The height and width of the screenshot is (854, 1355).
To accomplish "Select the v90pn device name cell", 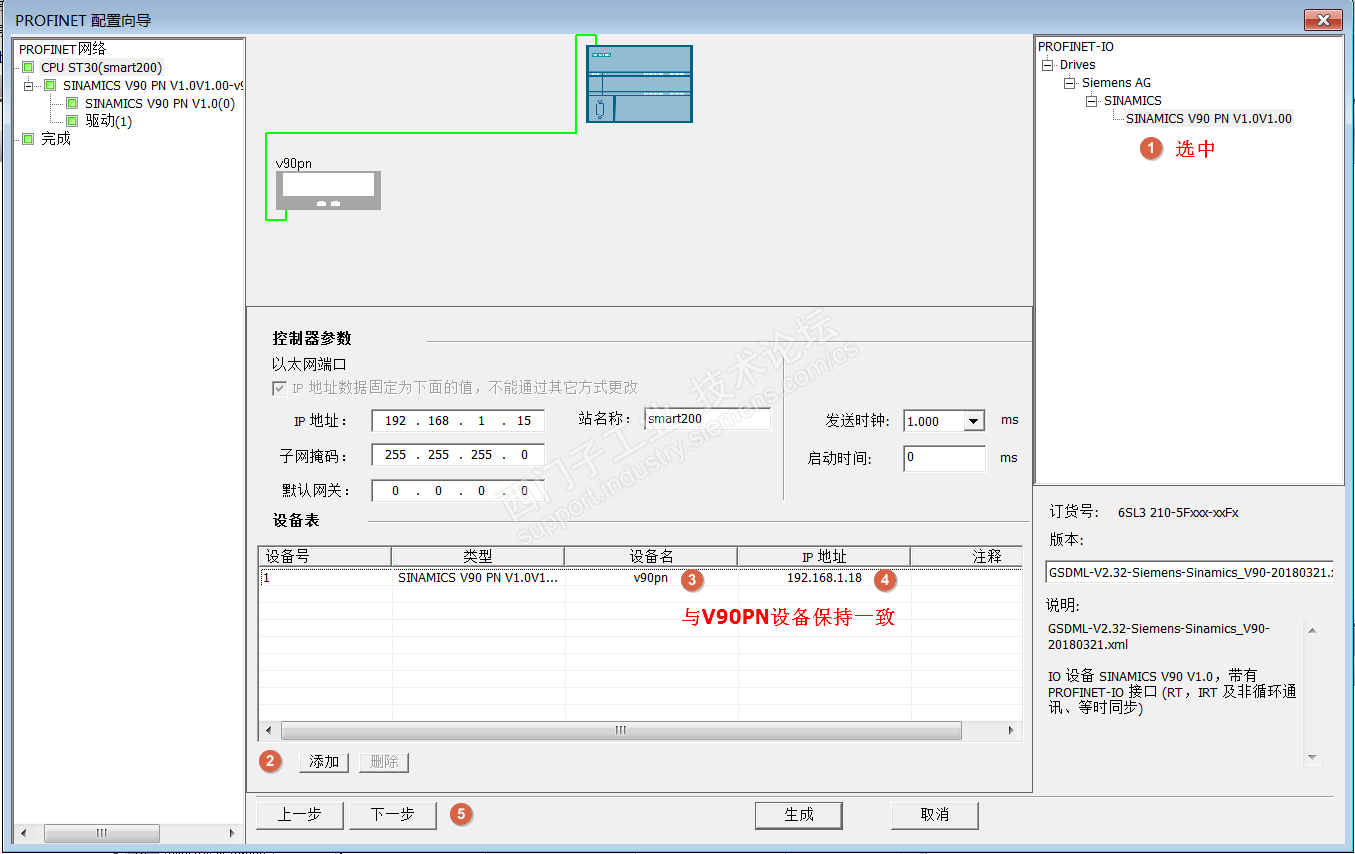I will 651,577.
